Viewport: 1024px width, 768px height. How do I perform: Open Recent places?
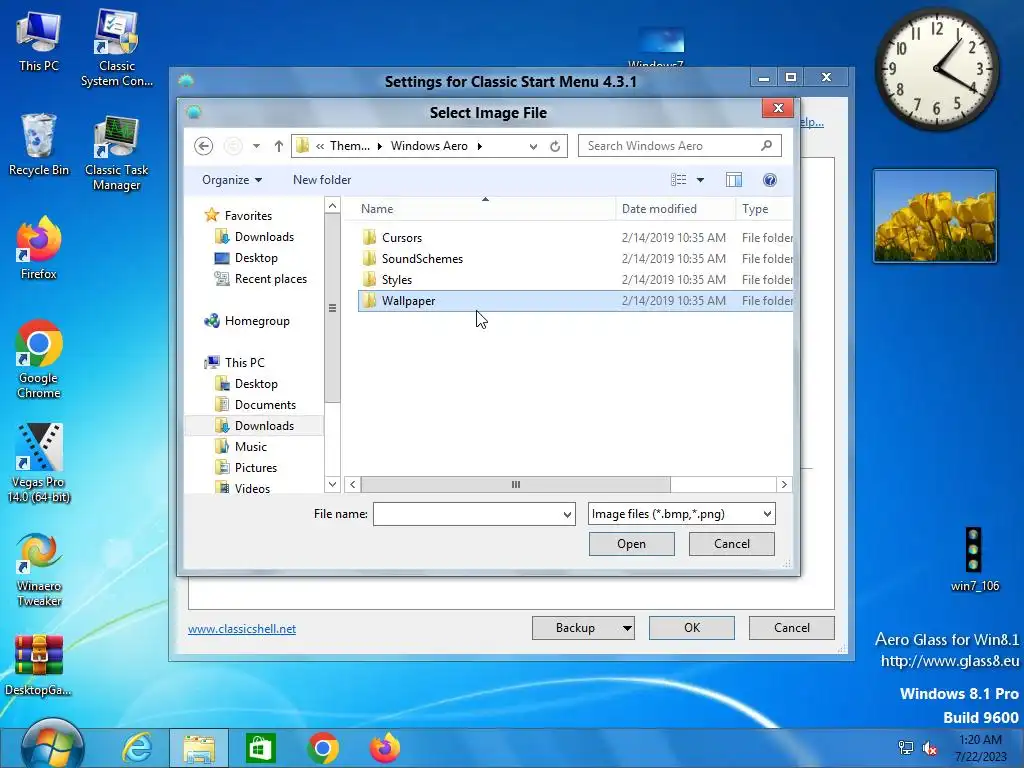[261, 279]
